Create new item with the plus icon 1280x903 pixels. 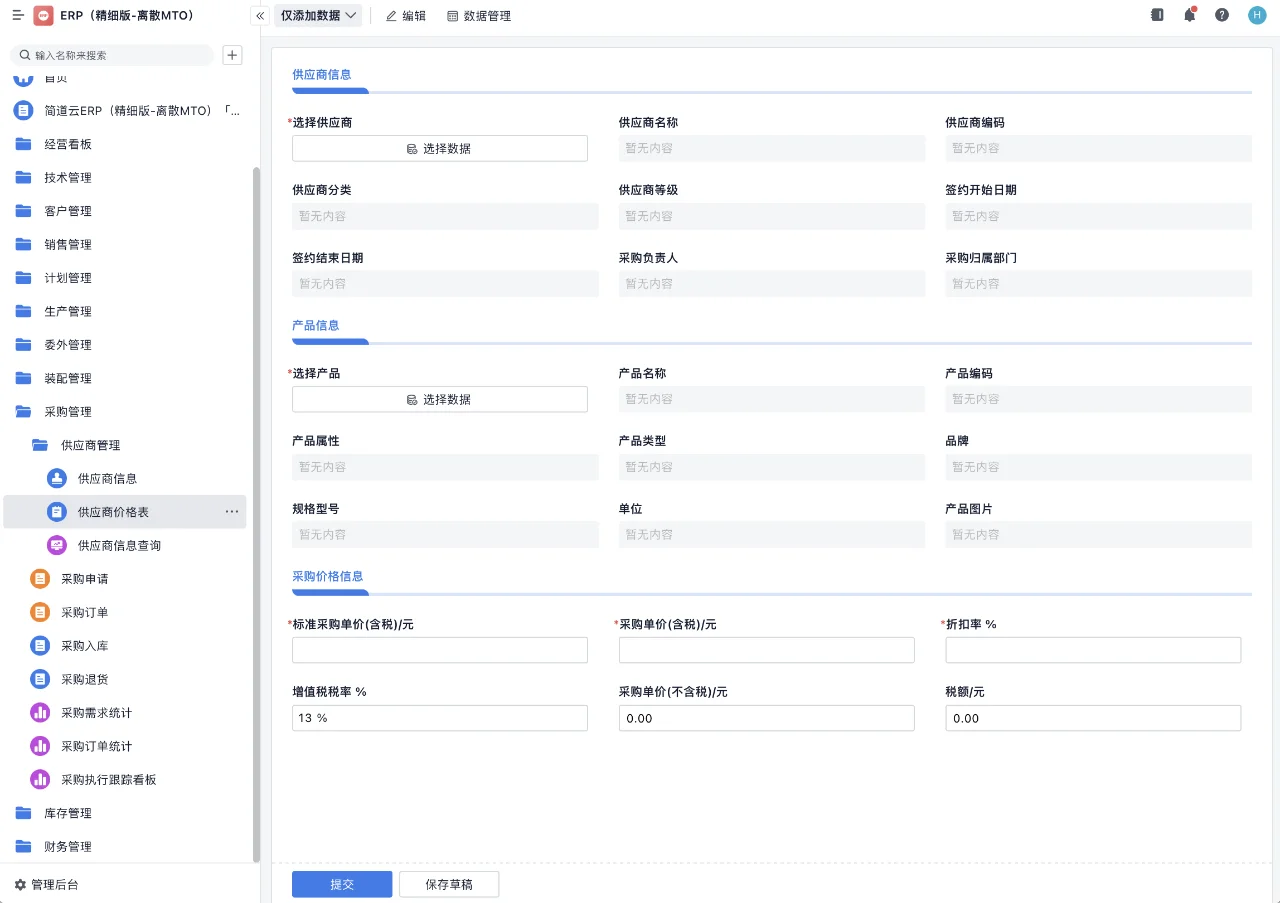(232, 54)
